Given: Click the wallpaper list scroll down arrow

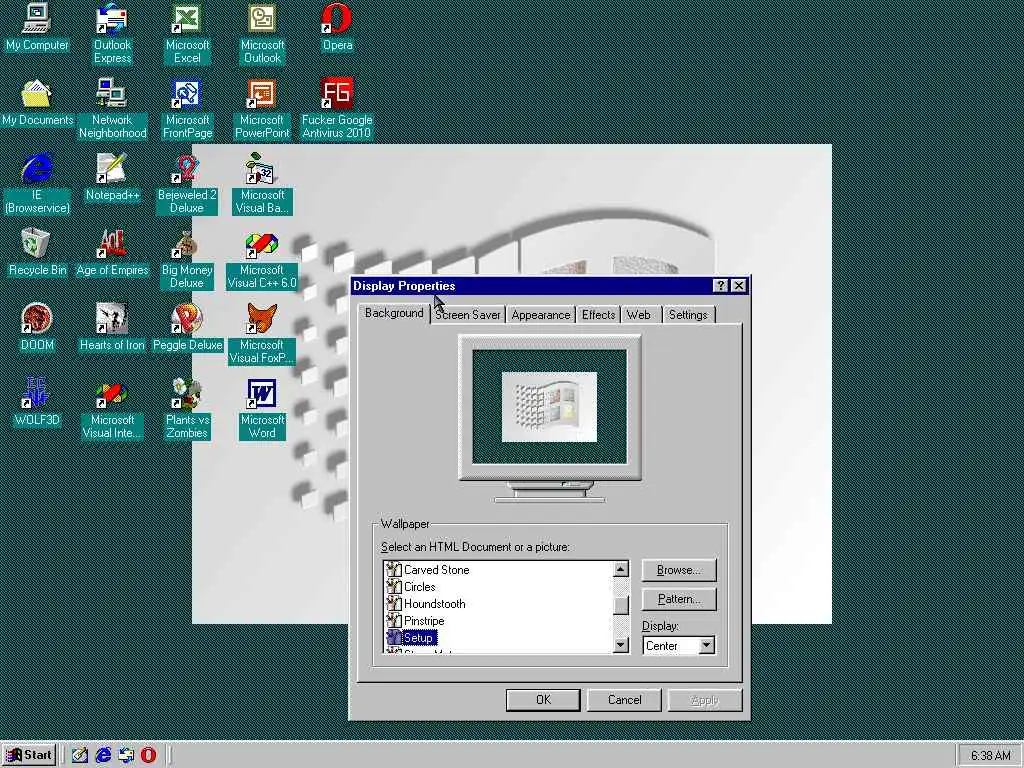Looking at the screenshot, I should 621,645.
